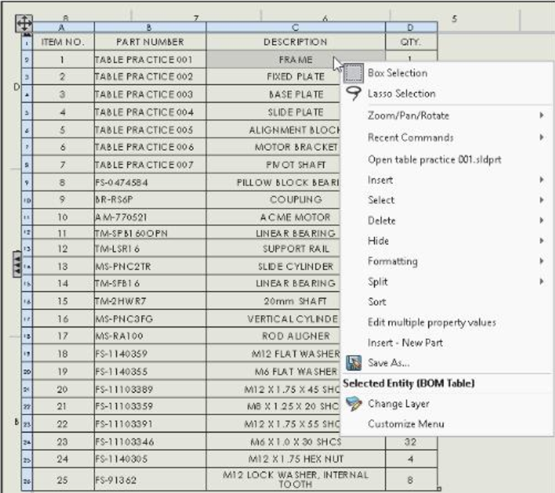Click the Change Layer icon

354,404
